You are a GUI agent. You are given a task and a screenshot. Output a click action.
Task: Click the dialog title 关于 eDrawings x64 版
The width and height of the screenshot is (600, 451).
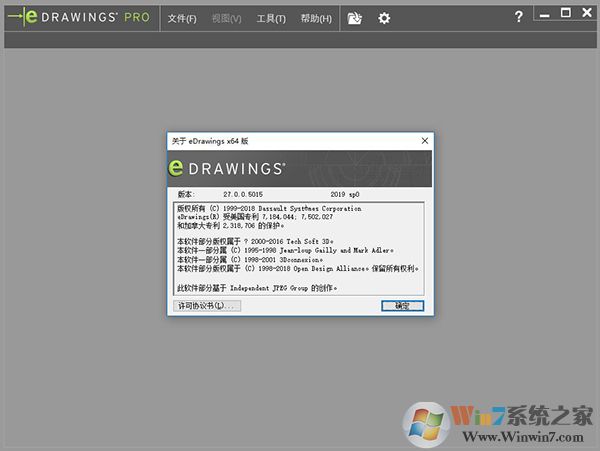pos(210,141)
